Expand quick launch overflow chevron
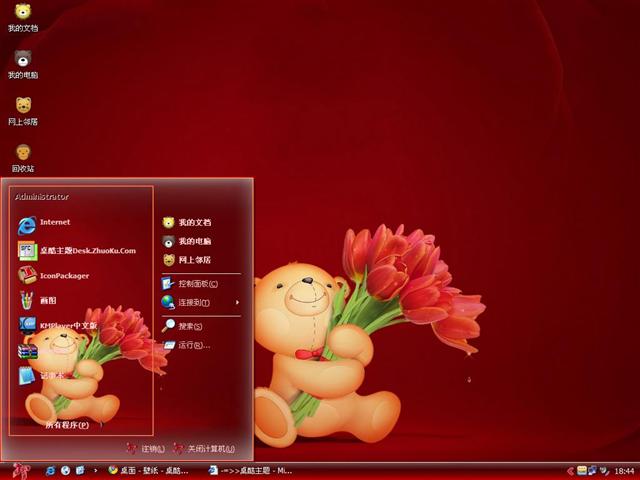Screen dimensions: 640x480 pos(96,471)
